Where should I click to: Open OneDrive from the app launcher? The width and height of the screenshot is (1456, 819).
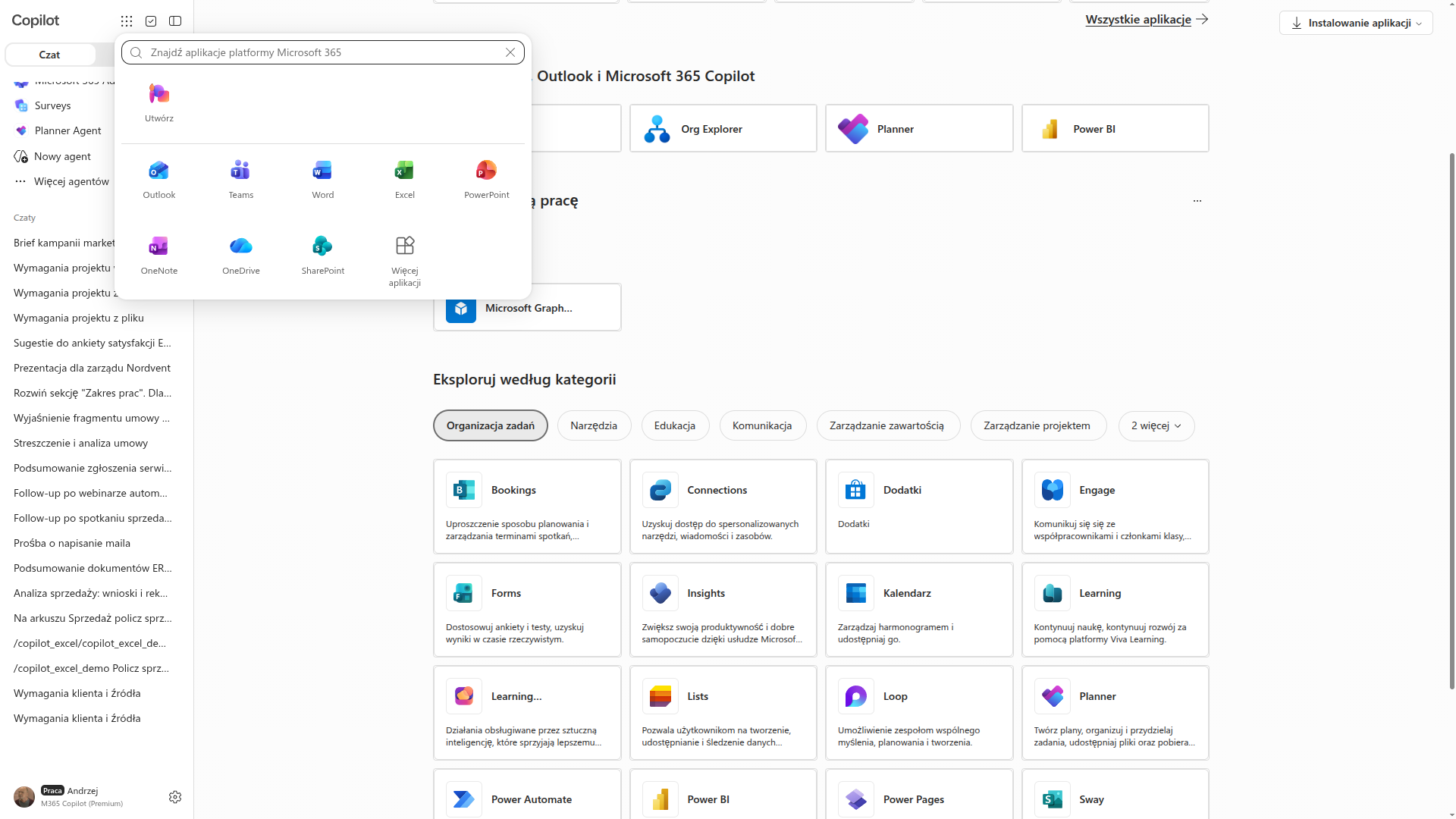pos(241,256)
